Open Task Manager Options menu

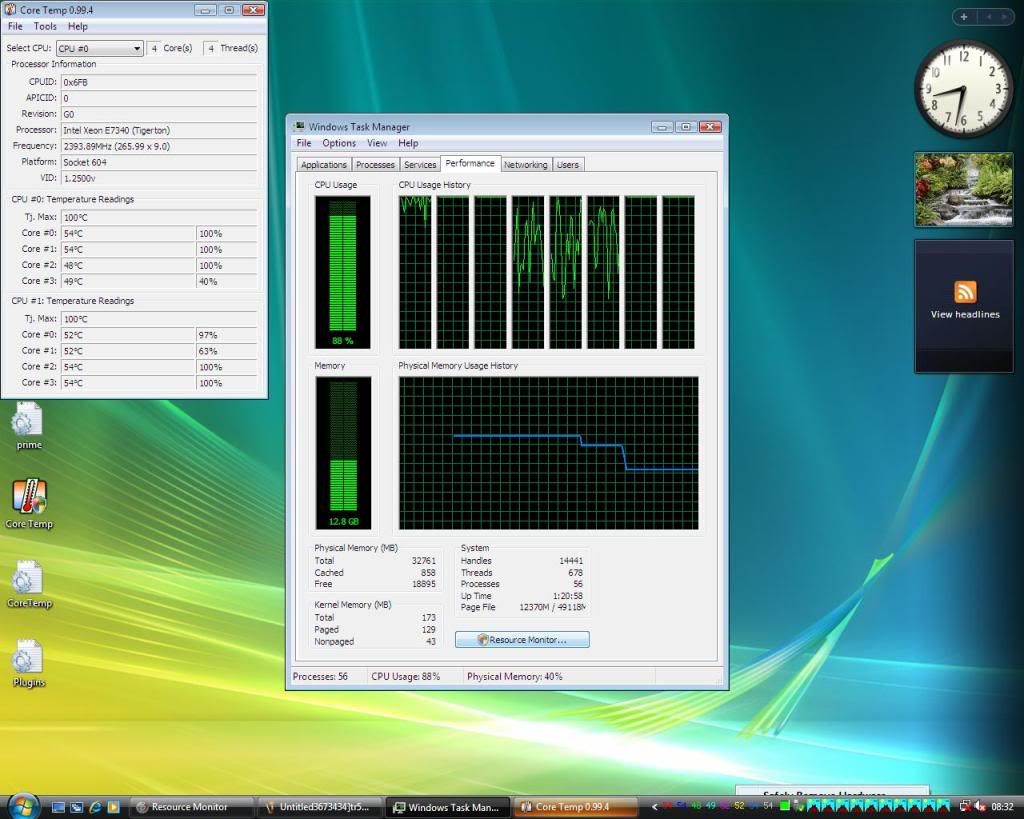point(339,143)
